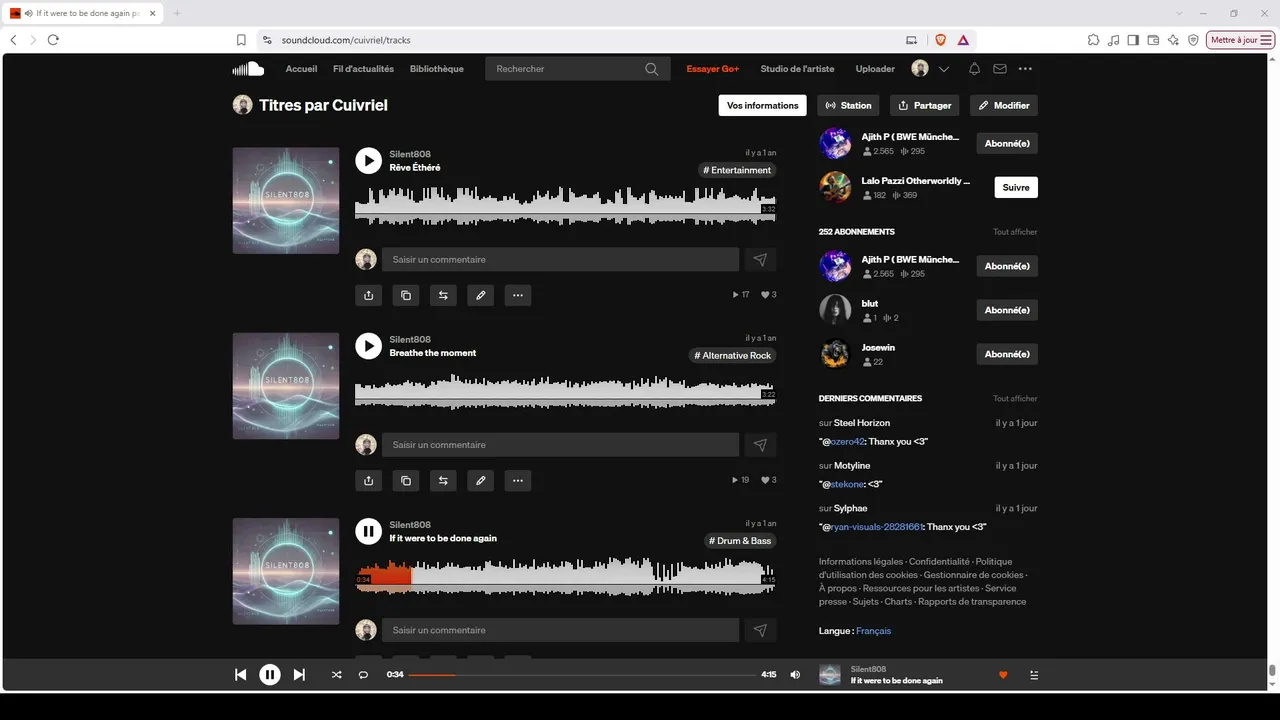1280x720 pixels.
Task: Send comment on Breathe the moment
Action: click(760, 445)
